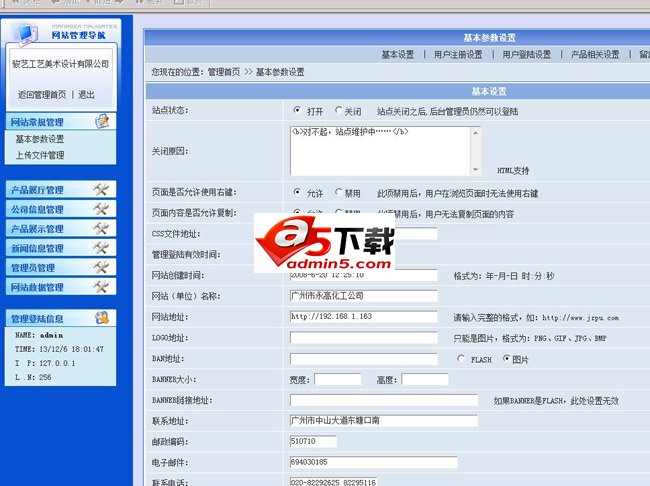Click the tools icon on 产品展厅管理
Screen dimensions: 650x486
pos(101,190)
